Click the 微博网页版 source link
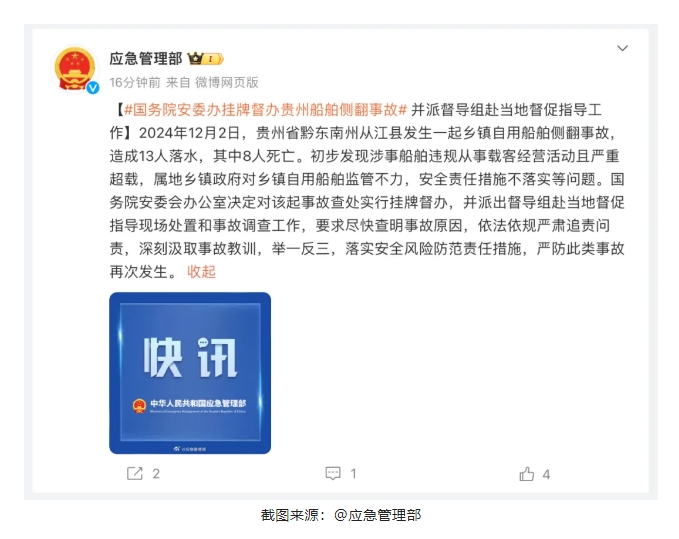Image resolution: width=679 pixels, height=539 pixels. pyautogui.click(x=226, y=82)
